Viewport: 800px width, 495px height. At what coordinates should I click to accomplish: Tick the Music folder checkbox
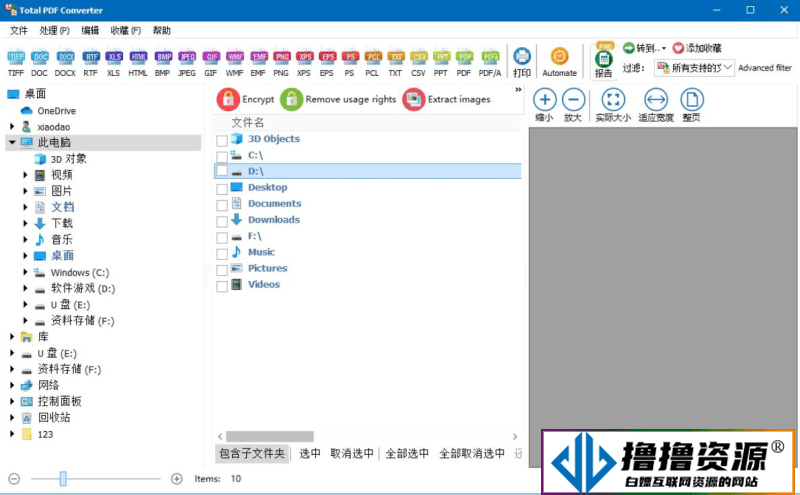222,254
